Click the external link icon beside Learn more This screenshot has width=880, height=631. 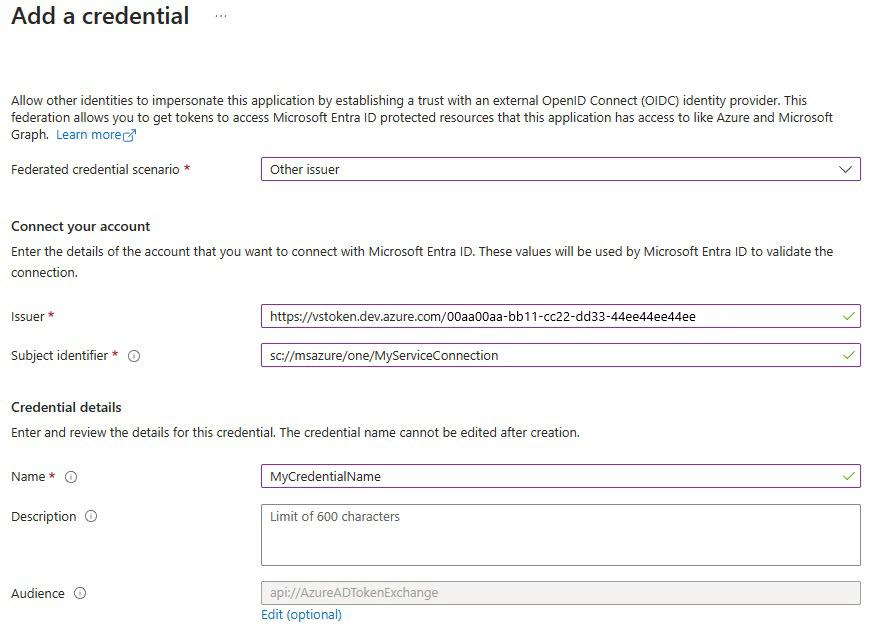(130, 133)
